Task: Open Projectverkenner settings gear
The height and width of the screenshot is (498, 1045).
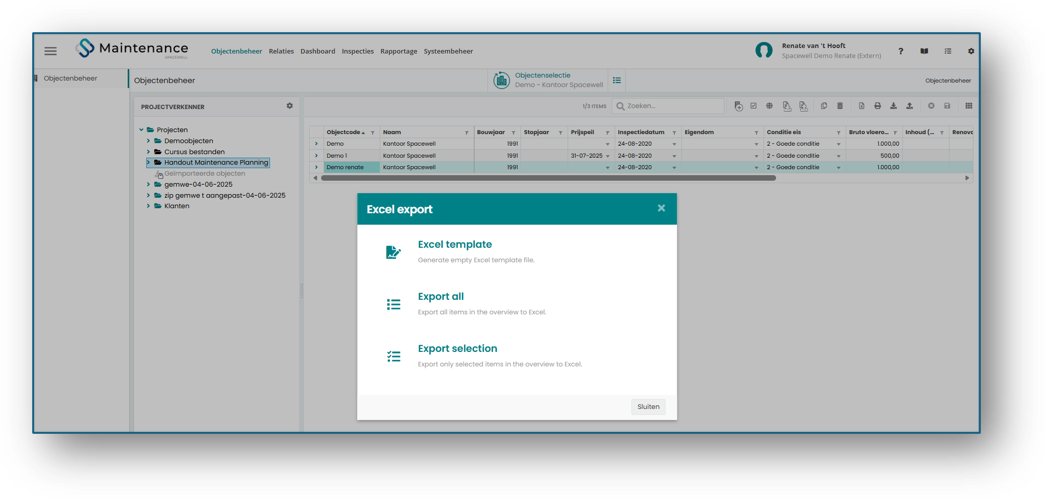Action: (289, 106)
